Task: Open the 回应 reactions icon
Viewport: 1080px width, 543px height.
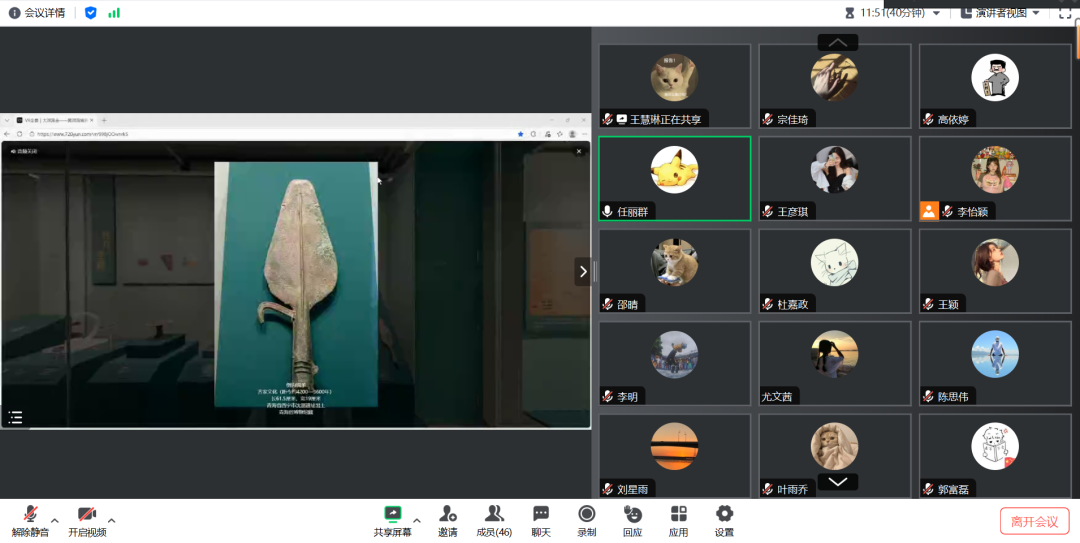Action: (x=632, y=514)
